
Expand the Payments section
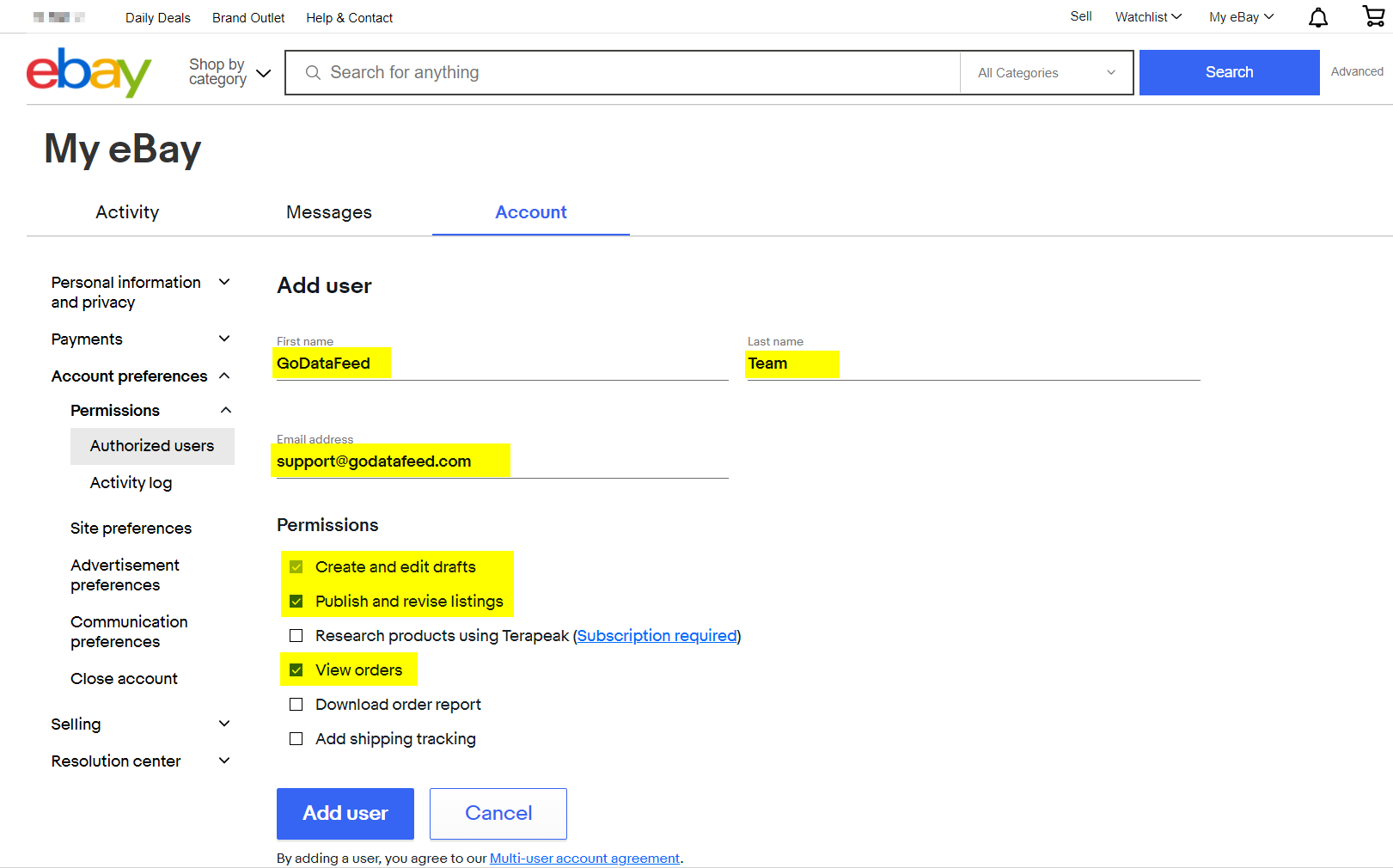[141, 339]
